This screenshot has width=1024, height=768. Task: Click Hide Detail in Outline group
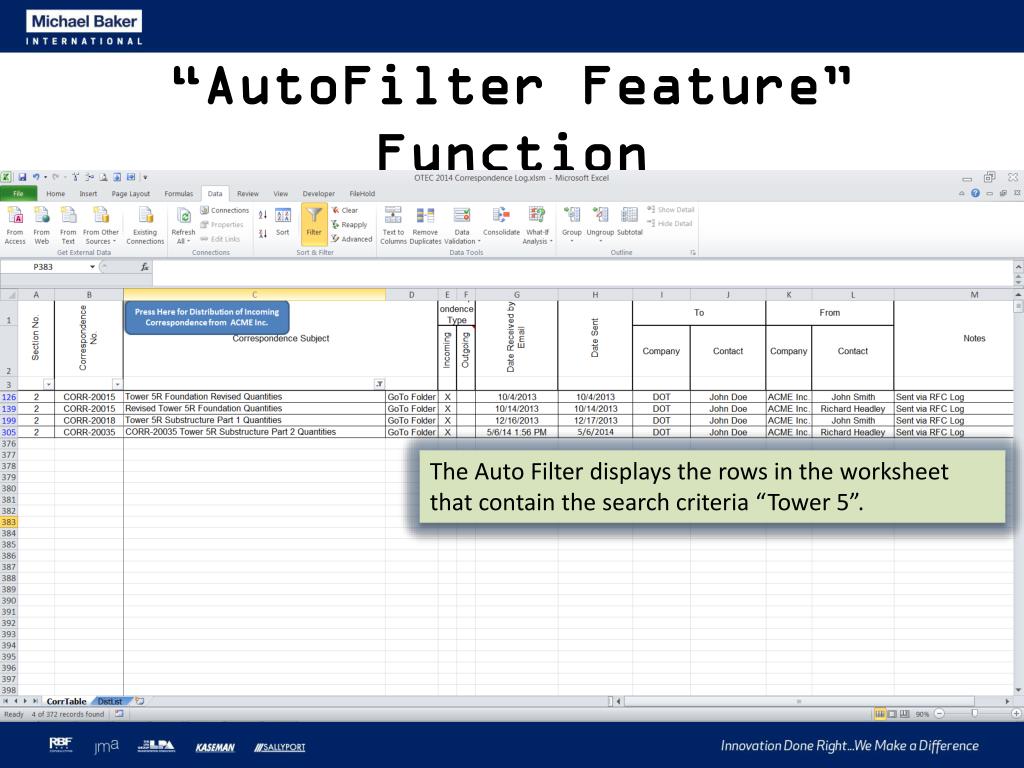[669, 223]
